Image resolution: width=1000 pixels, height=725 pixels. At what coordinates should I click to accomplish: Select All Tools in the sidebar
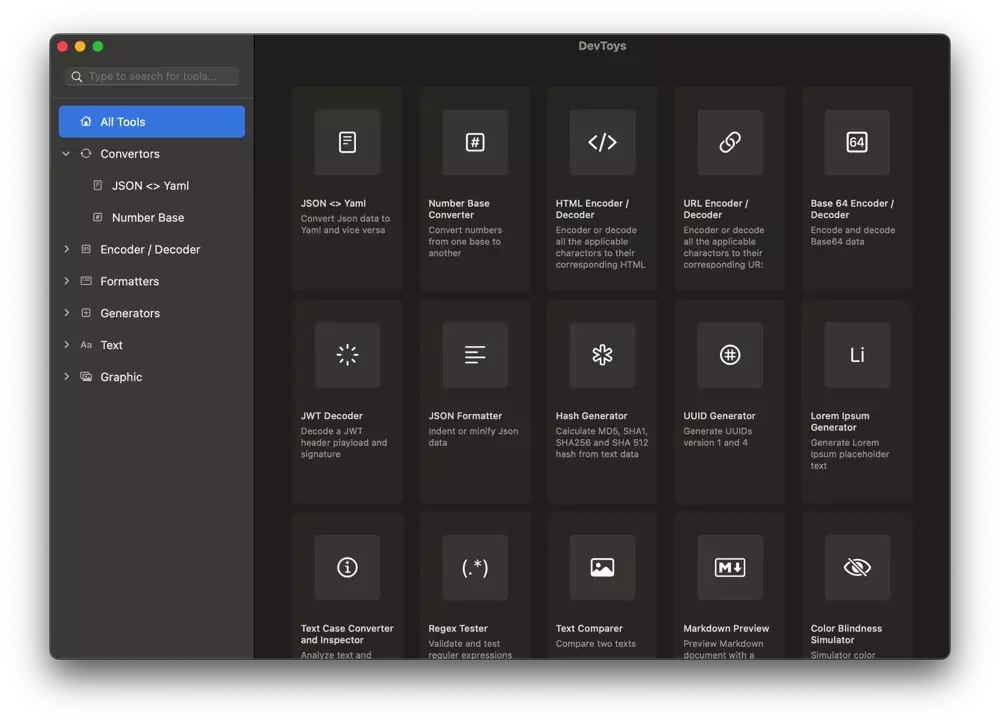152,122
